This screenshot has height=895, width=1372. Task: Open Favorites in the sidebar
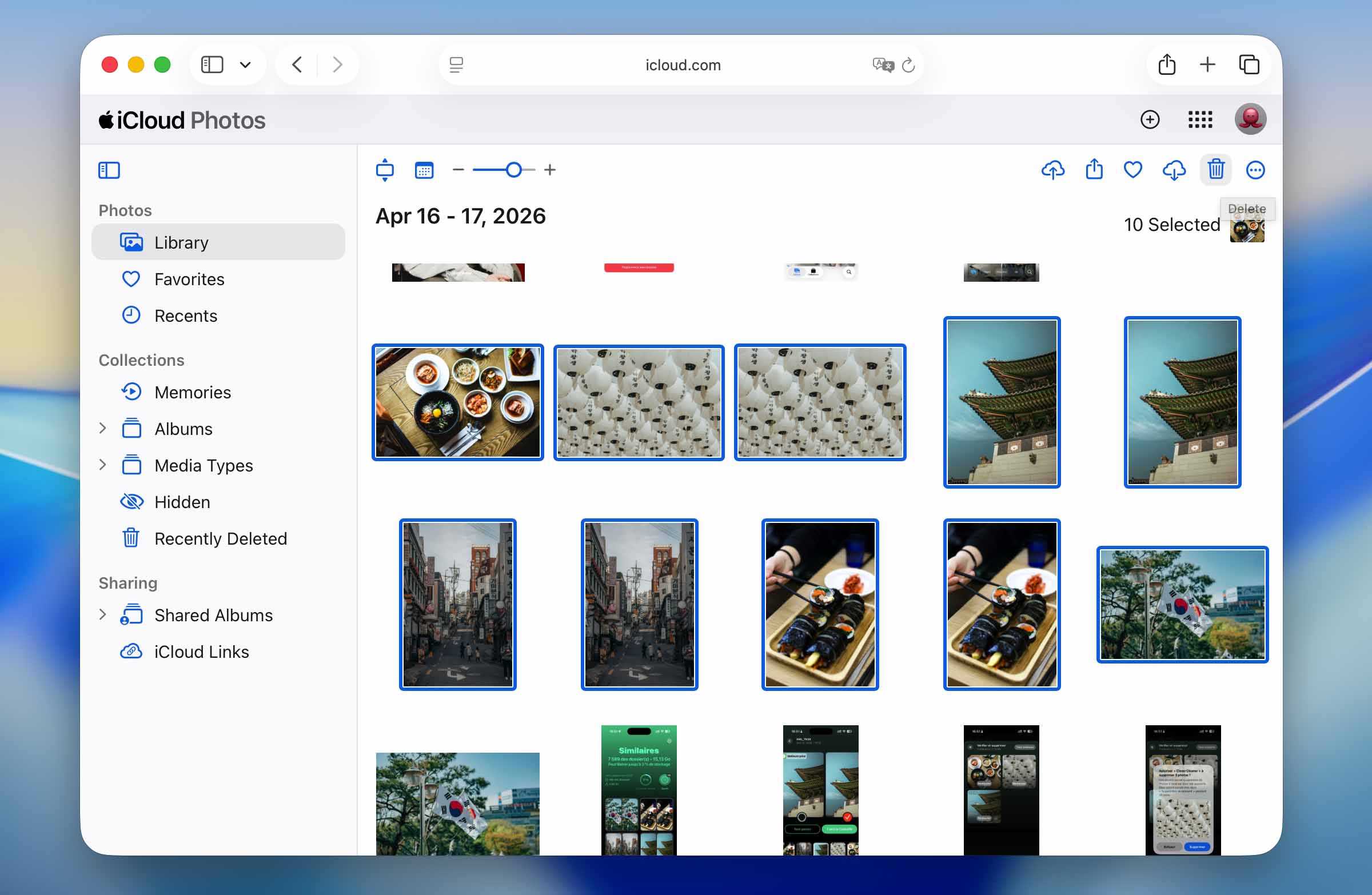(218, 279)
